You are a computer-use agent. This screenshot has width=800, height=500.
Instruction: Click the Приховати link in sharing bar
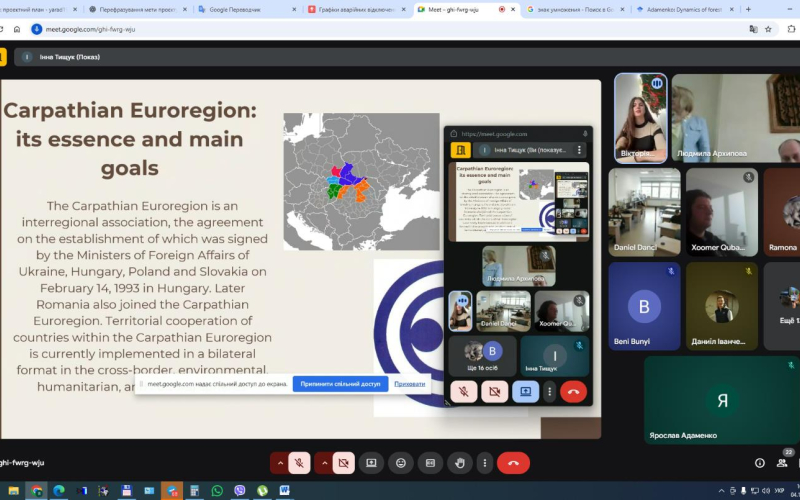point(409,384)
